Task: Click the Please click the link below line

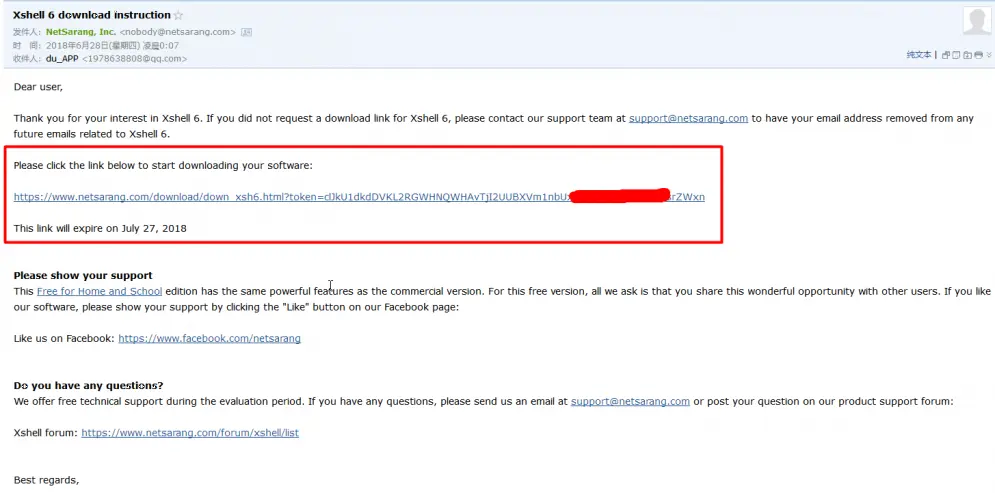Action: [x=164, y=166]
